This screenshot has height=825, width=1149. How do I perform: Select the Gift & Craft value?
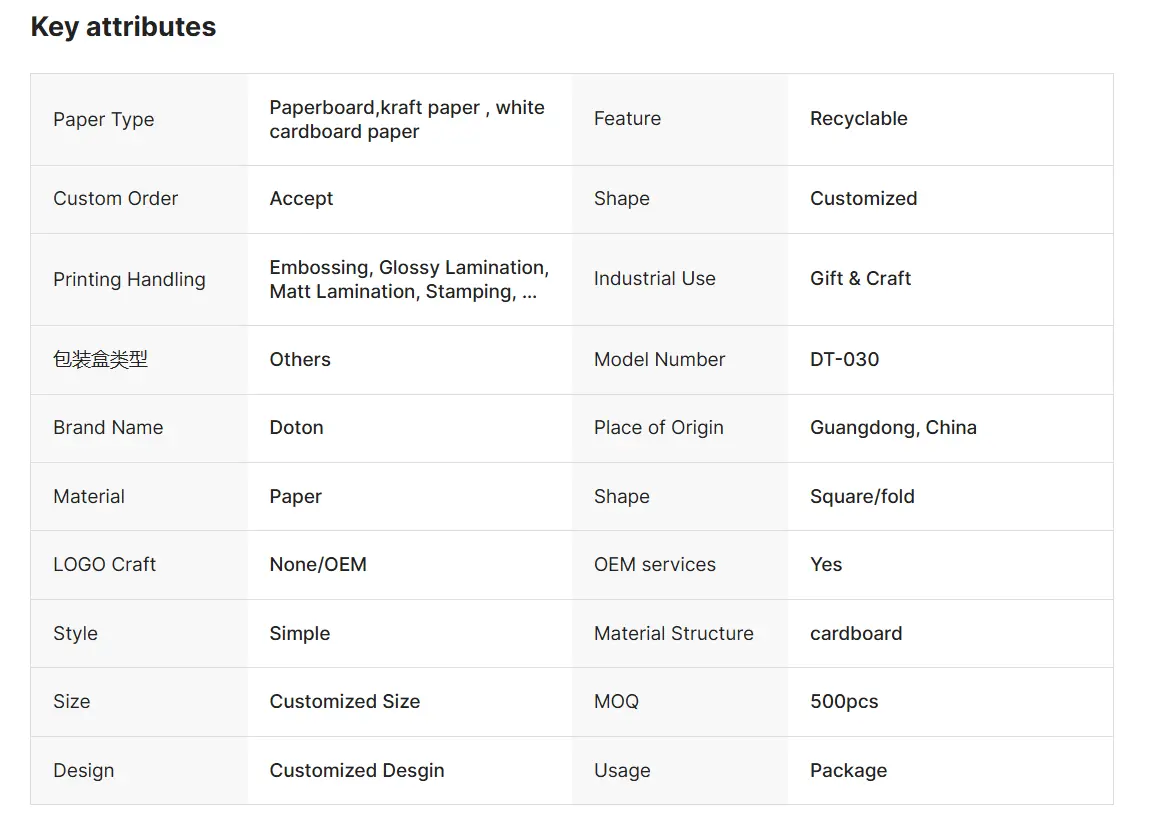[860, 278]
